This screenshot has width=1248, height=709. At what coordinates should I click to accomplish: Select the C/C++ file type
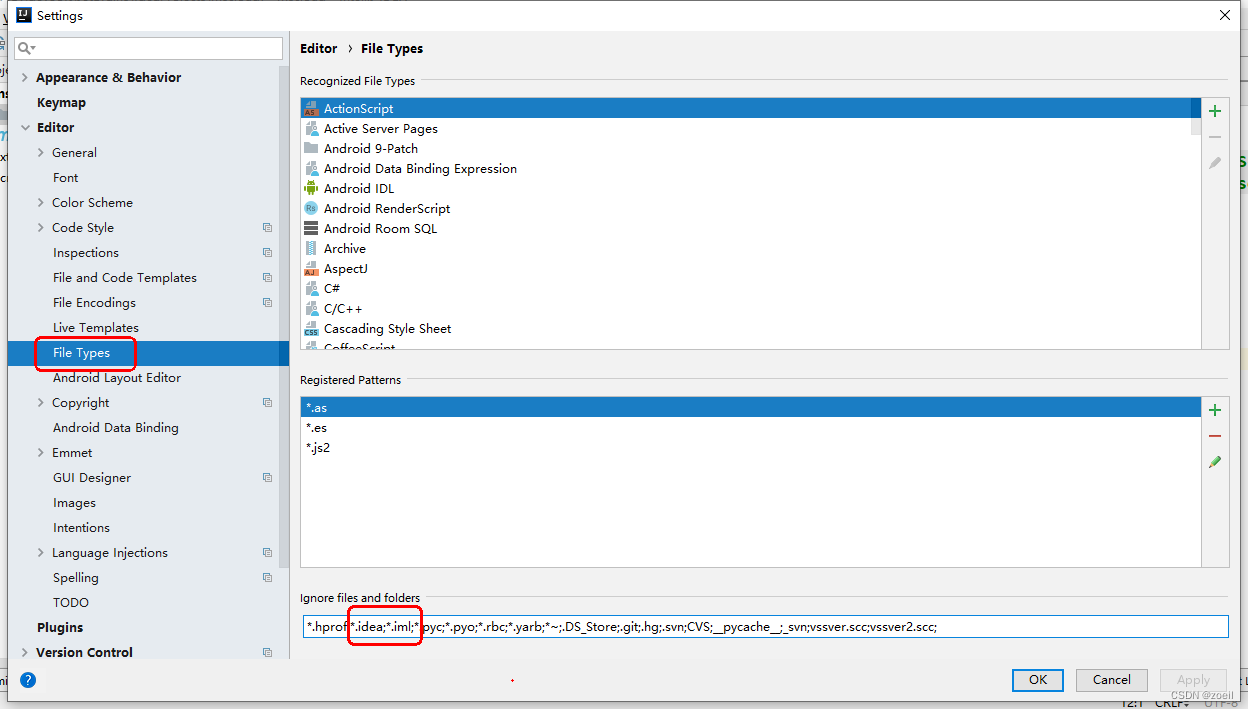point(343,308)
